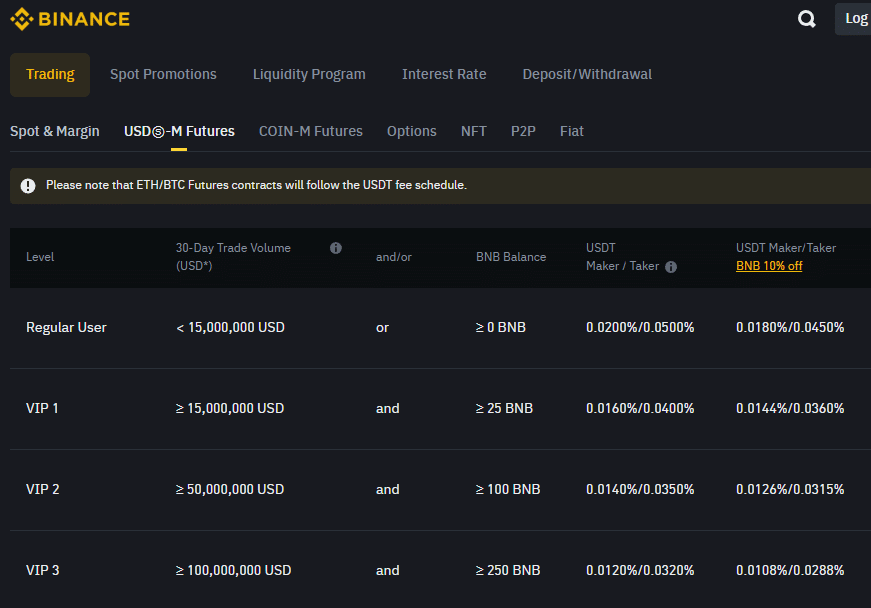
Task: Click the VIP 1 level cell
Action: (x=42, y=409)
